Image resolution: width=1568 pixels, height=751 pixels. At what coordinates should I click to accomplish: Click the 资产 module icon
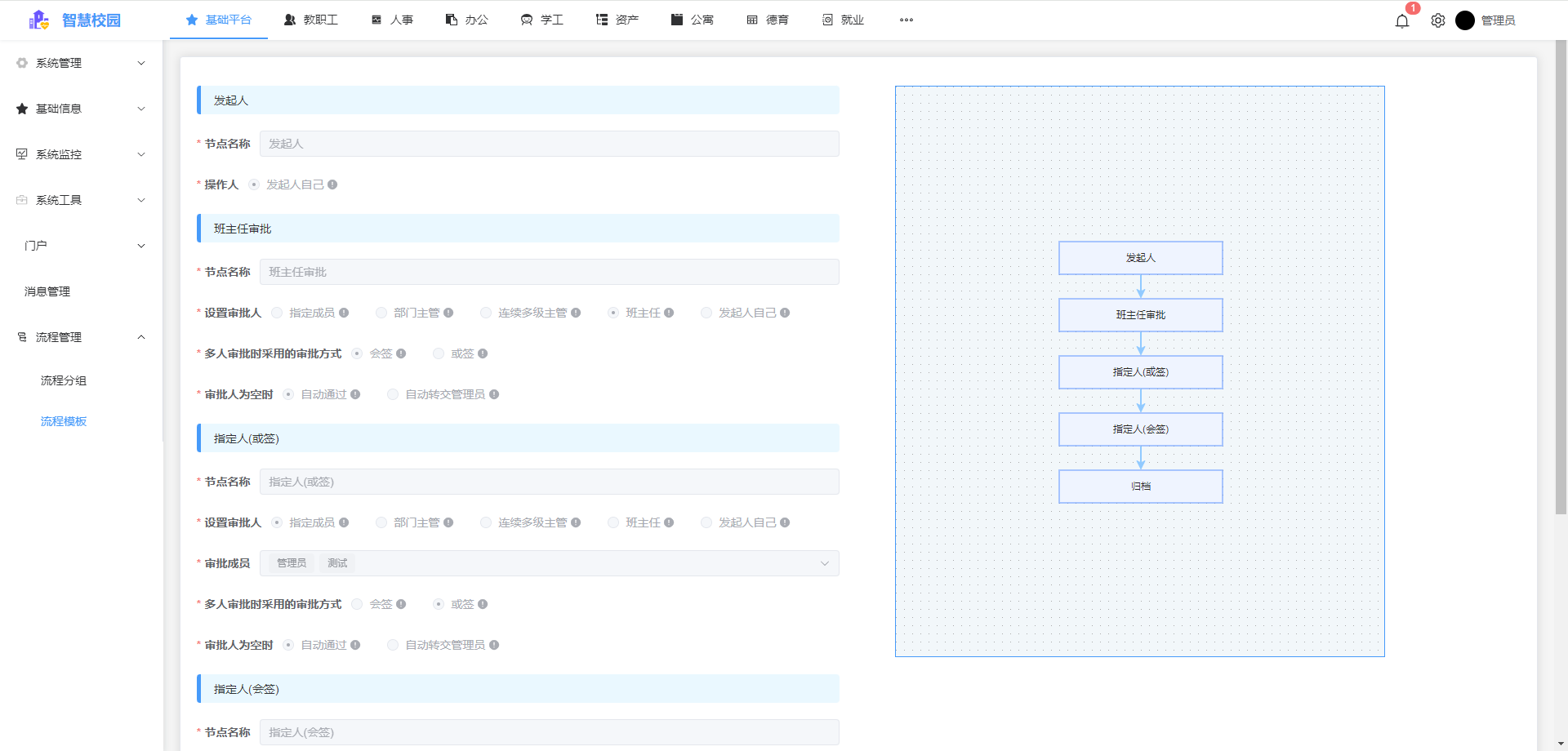coord(600,19)
